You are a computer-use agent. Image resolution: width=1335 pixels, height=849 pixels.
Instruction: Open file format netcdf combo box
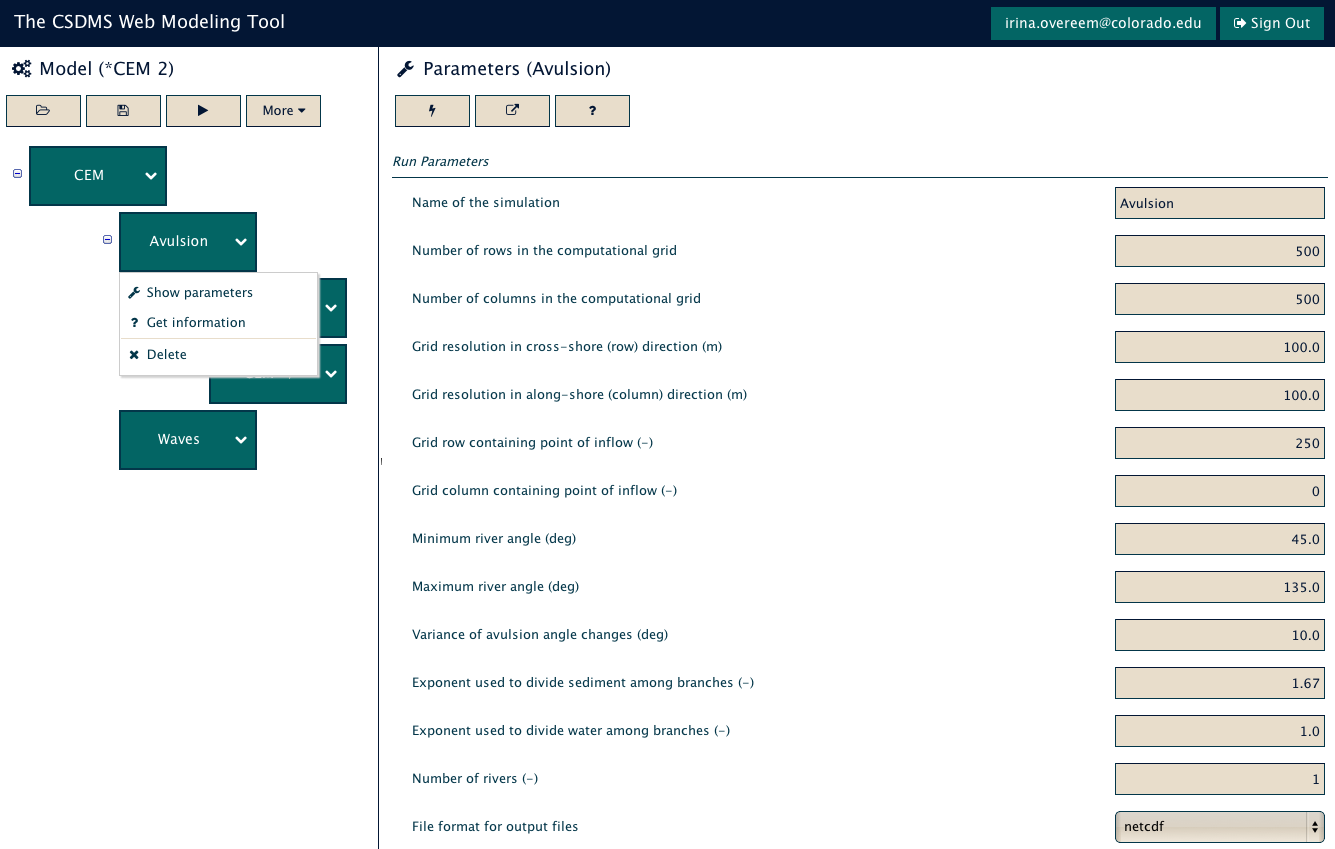click(x=1219, y=827)
